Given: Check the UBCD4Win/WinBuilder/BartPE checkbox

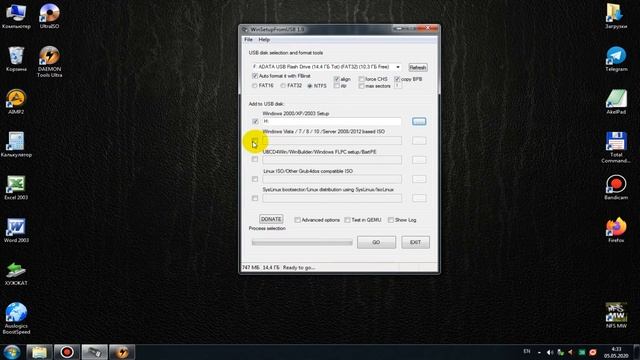Looking at the screenshot, I should tap(255, 159).
